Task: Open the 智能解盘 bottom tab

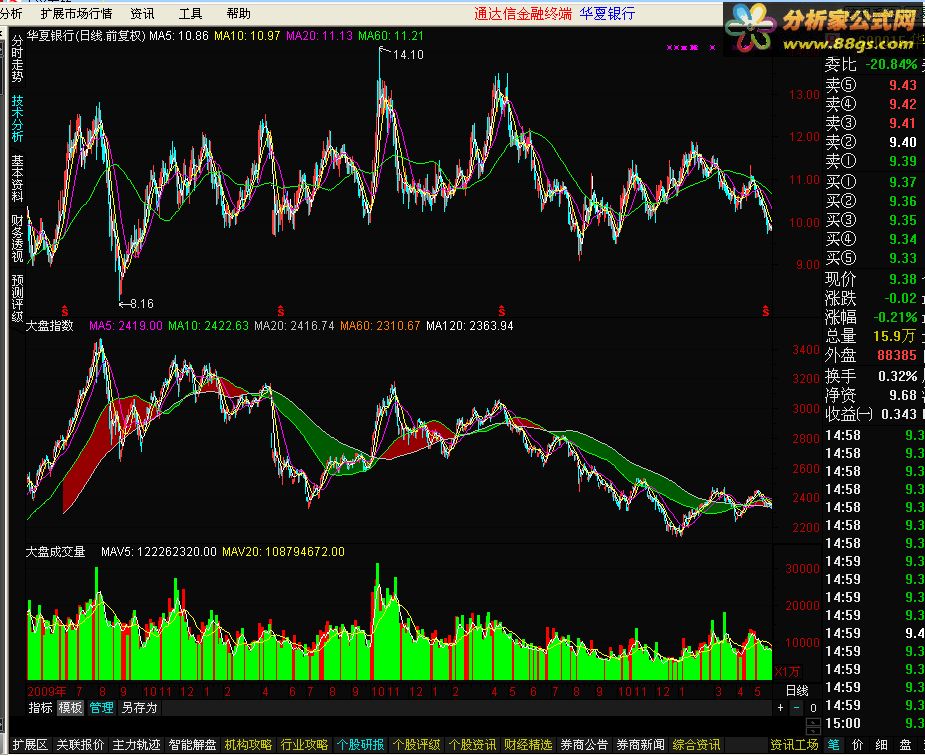Action: pyautogui.click(x=192, y=745)
